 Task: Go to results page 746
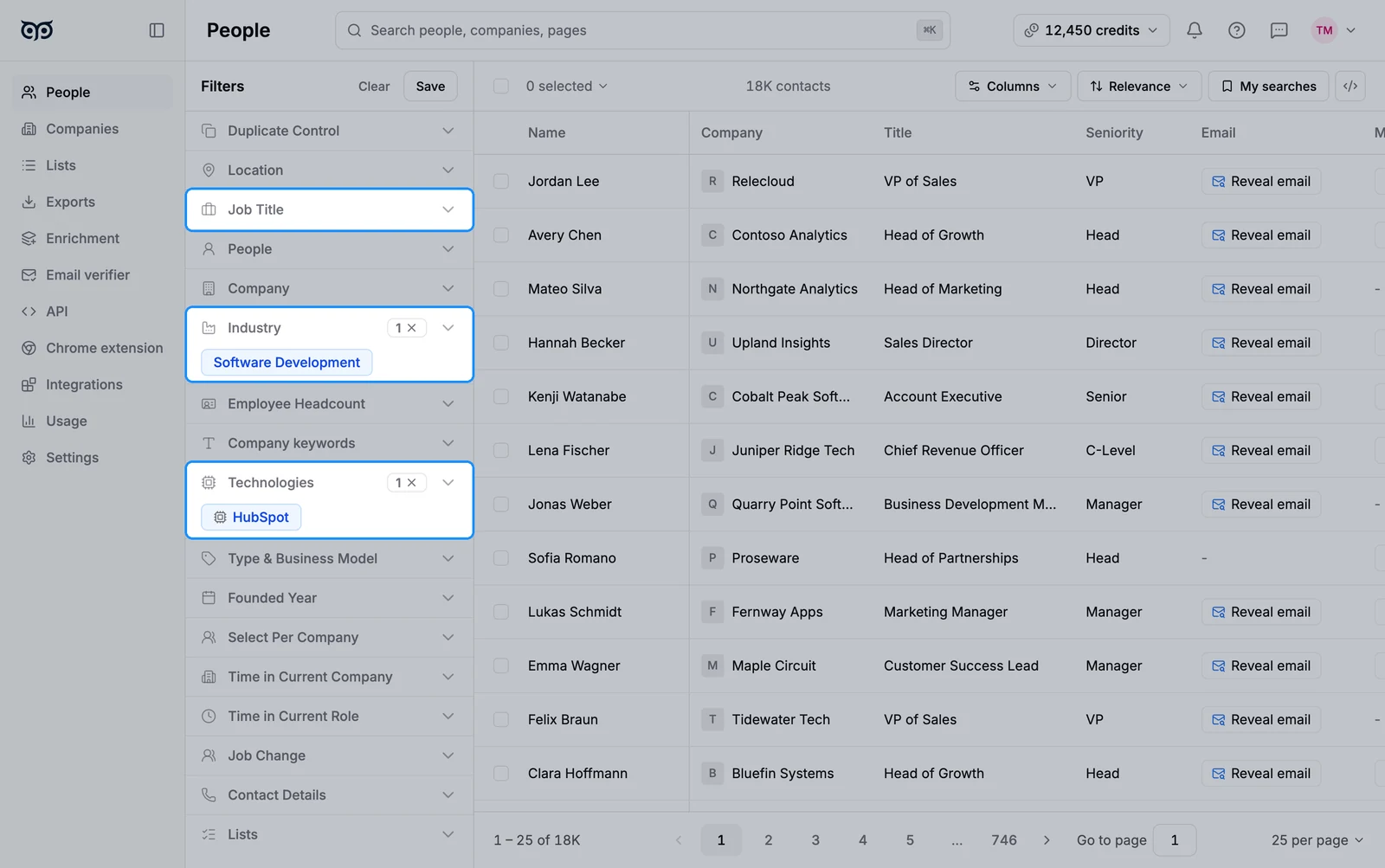(x=1004, y=840)
